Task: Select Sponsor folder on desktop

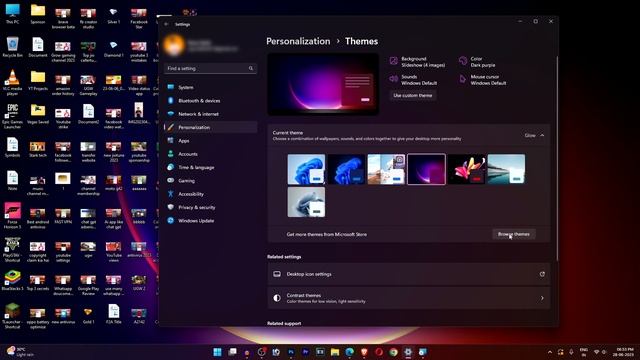Action: click(x=38, y=15)
